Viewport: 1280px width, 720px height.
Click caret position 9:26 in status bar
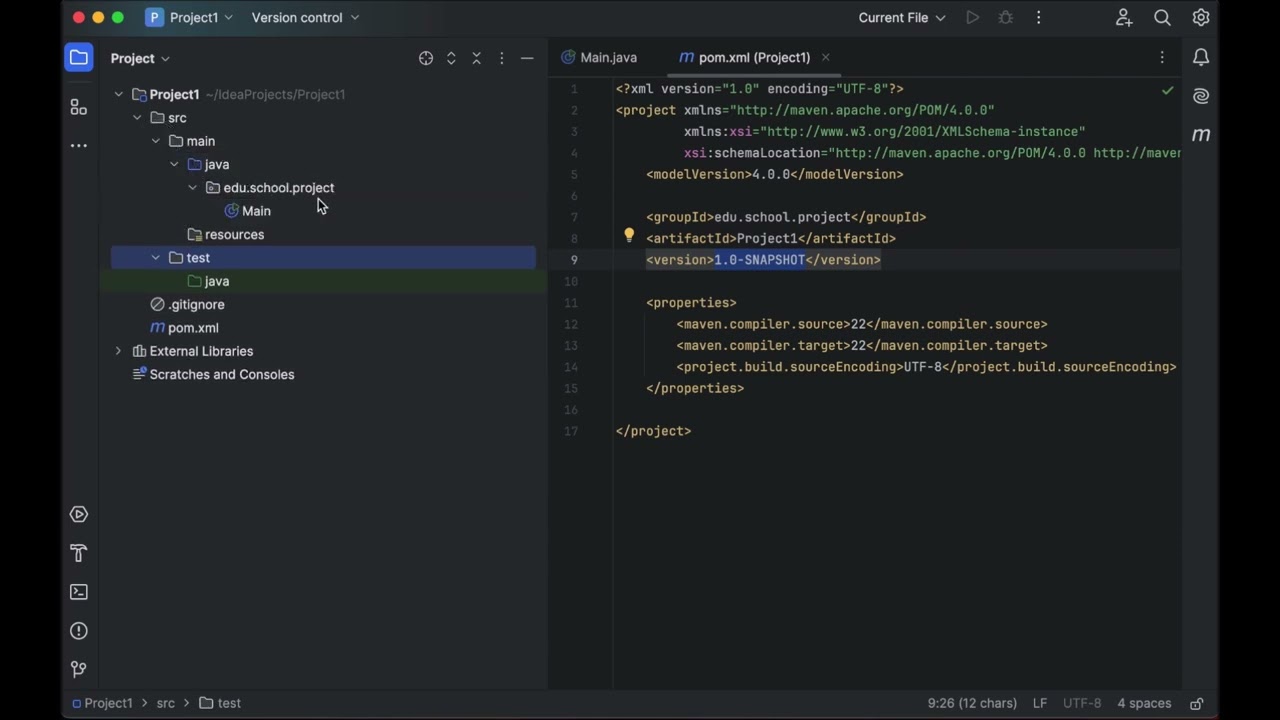tap(972, 703)
